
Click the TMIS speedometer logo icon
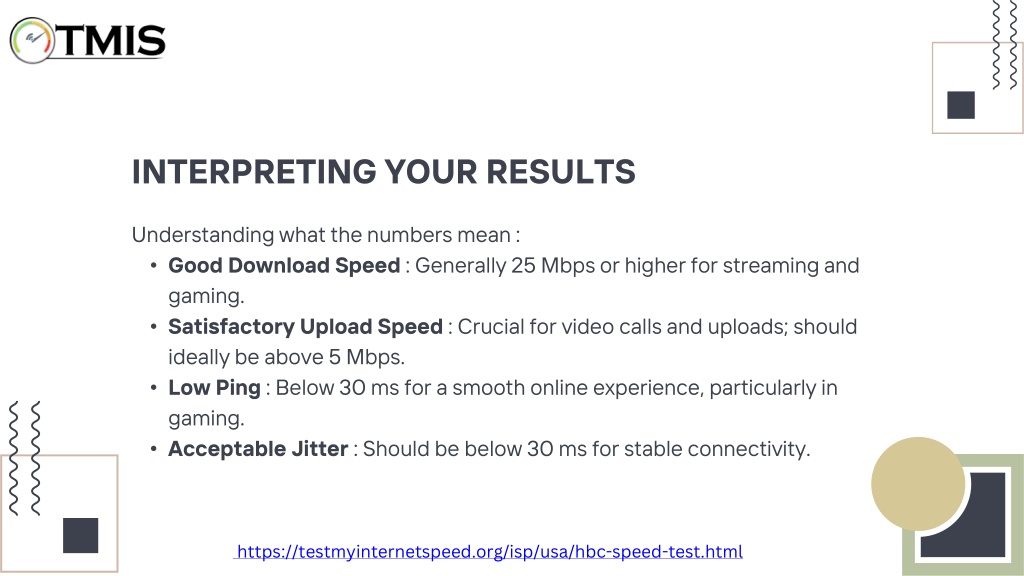pyautogui.click(x=32, y=40)
